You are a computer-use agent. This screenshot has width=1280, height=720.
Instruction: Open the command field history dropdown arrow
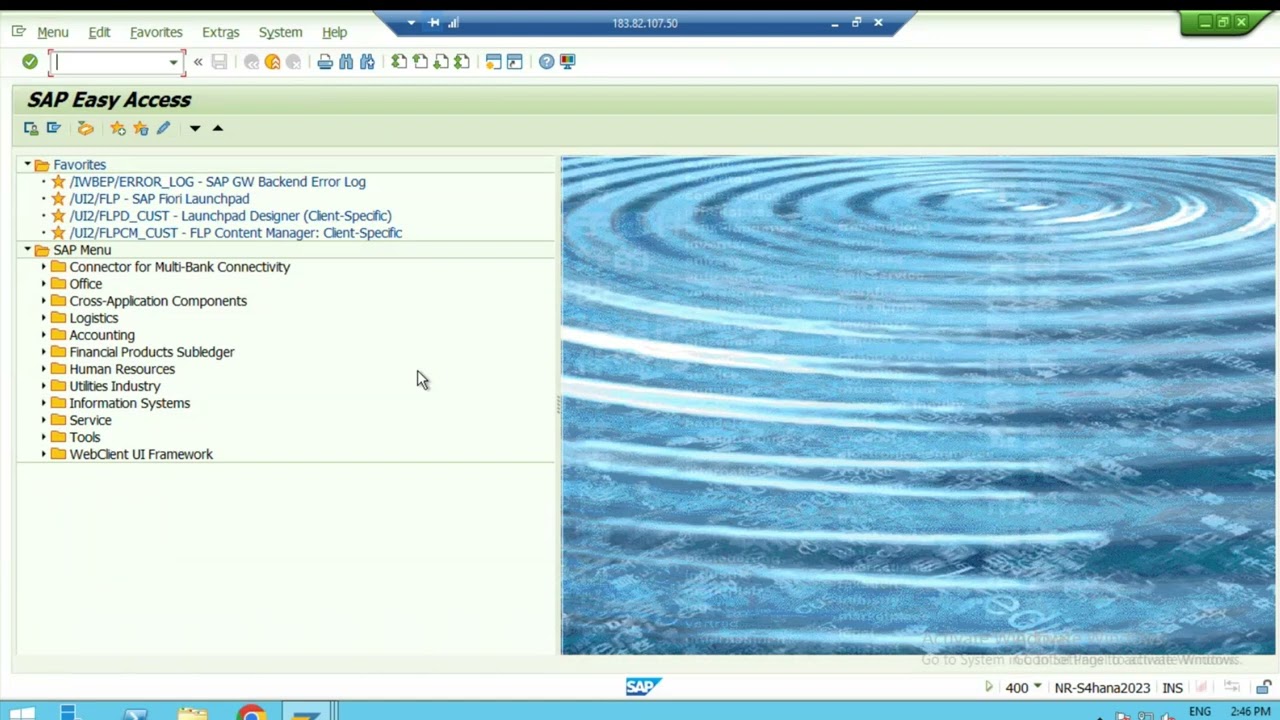pyautogui.click(x=173, y=63)
